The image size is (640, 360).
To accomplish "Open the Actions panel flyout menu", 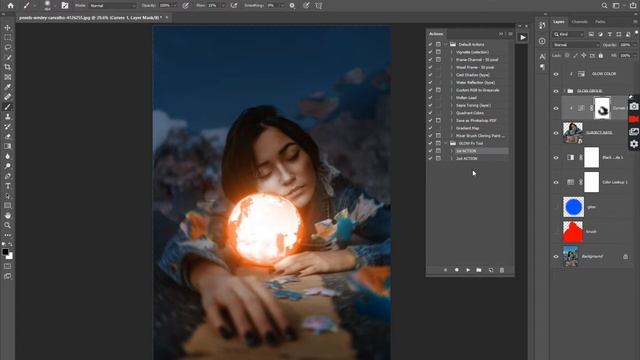I will [x=510, y=34].
